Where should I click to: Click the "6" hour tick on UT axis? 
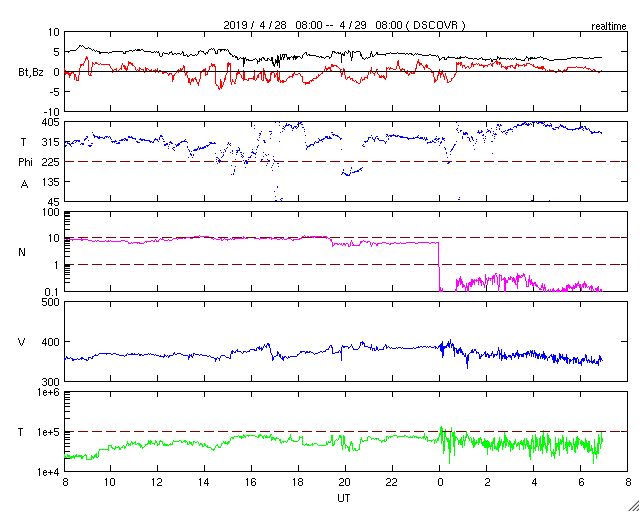[580, 482]
